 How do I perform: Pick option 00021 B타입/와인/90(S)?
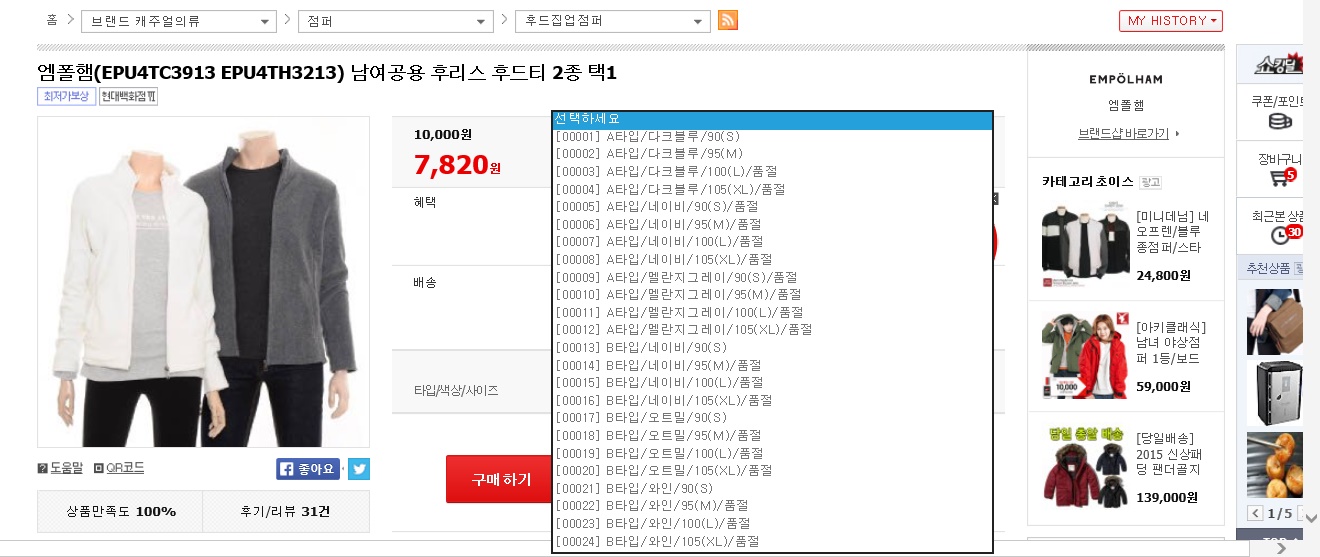(x=647, y=488)
